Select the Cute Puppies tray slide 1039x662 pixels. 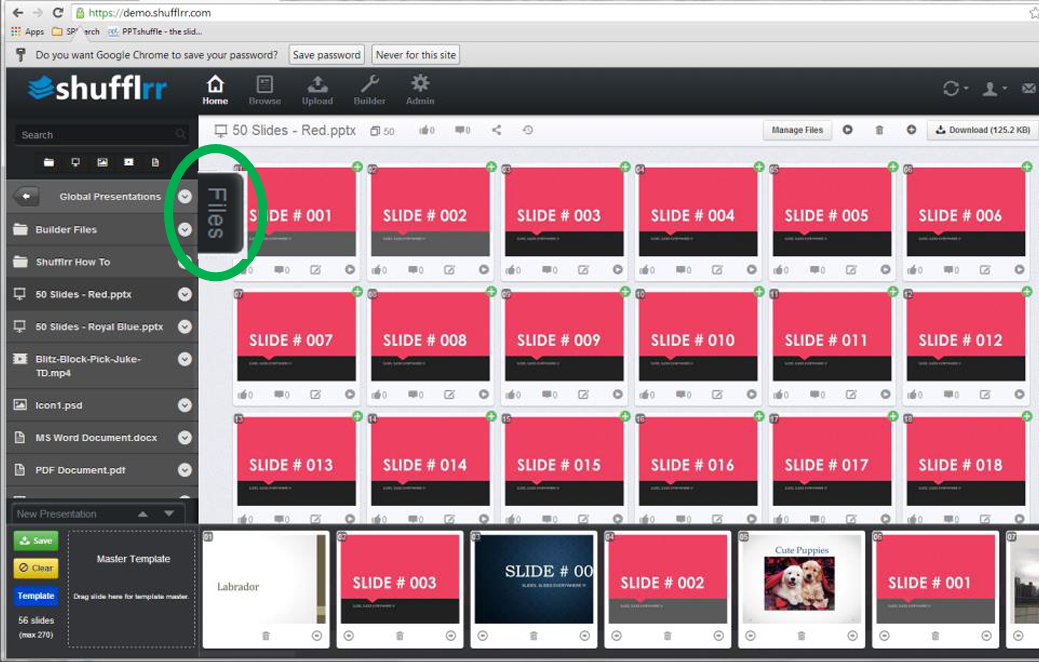coord(800,579)
